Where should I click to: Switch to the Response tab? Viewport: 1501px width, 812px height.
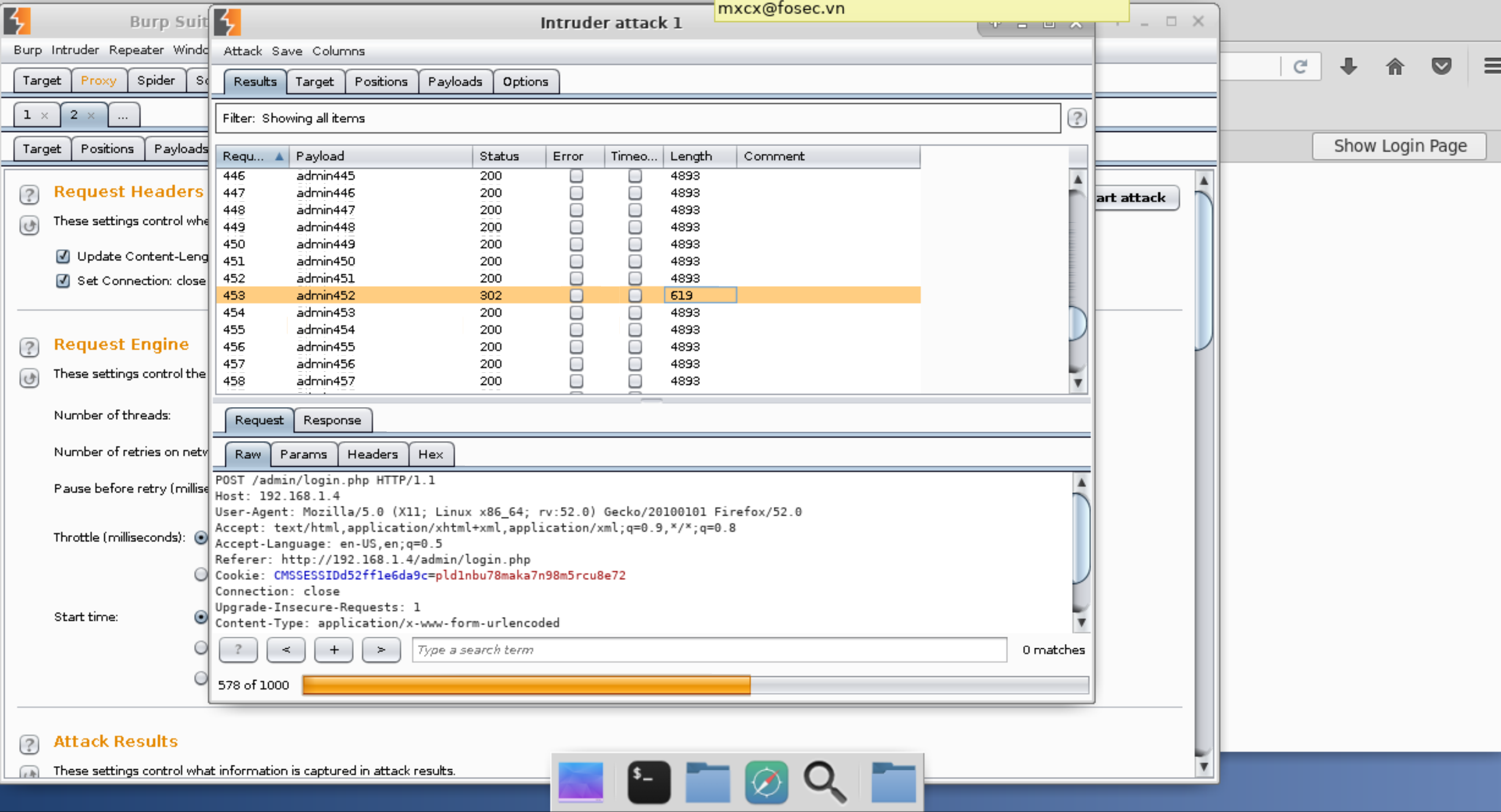pos(331,420)
